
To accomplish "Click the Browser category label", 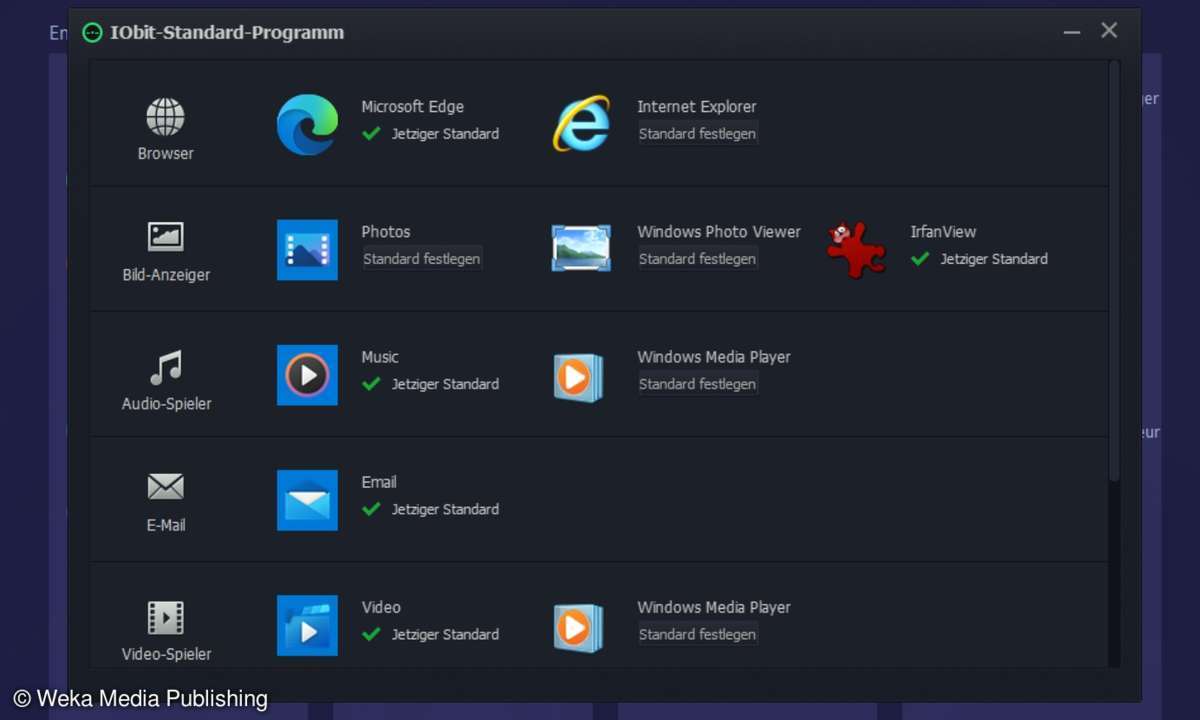I will point(166,154).
